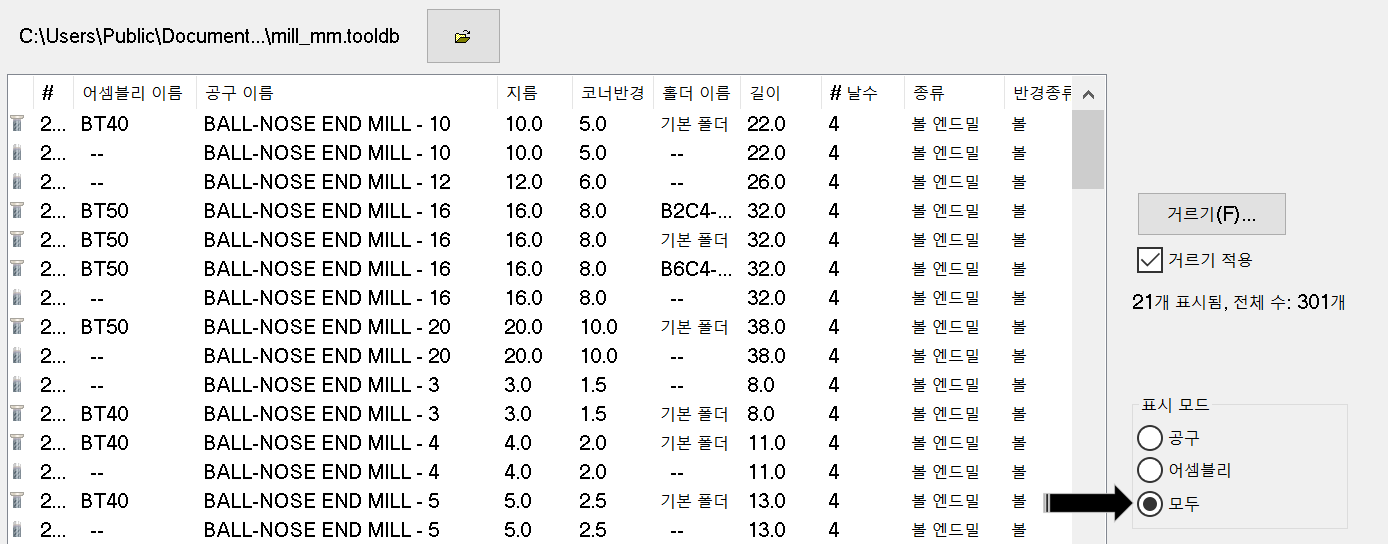
Task: Select icon of BT40 BALL-NOSE END MILL - 3 row
Action: (x=16, y=414)
